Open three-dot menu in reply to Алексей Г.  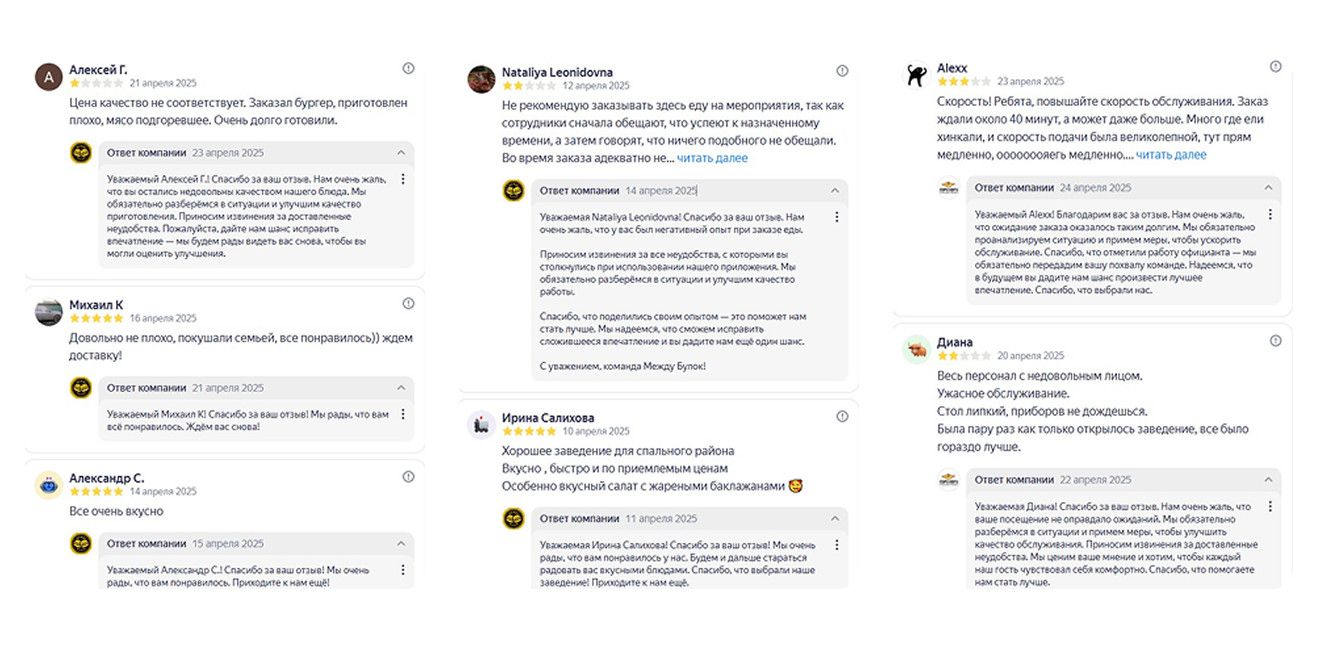point(402,179)
